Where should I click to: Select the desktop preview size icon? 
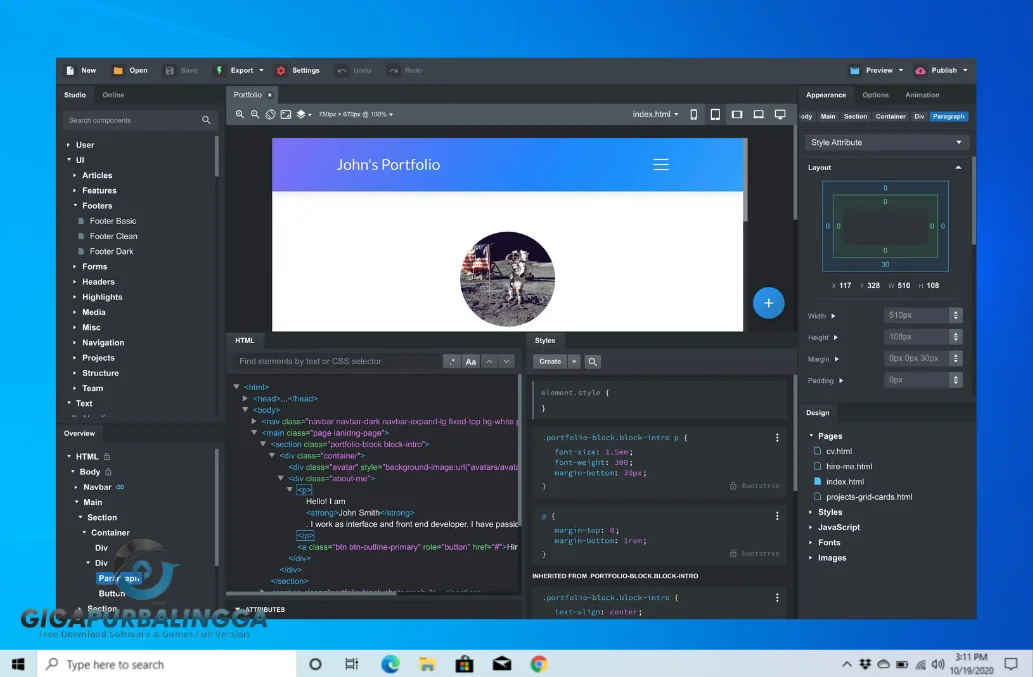(780, 114)
